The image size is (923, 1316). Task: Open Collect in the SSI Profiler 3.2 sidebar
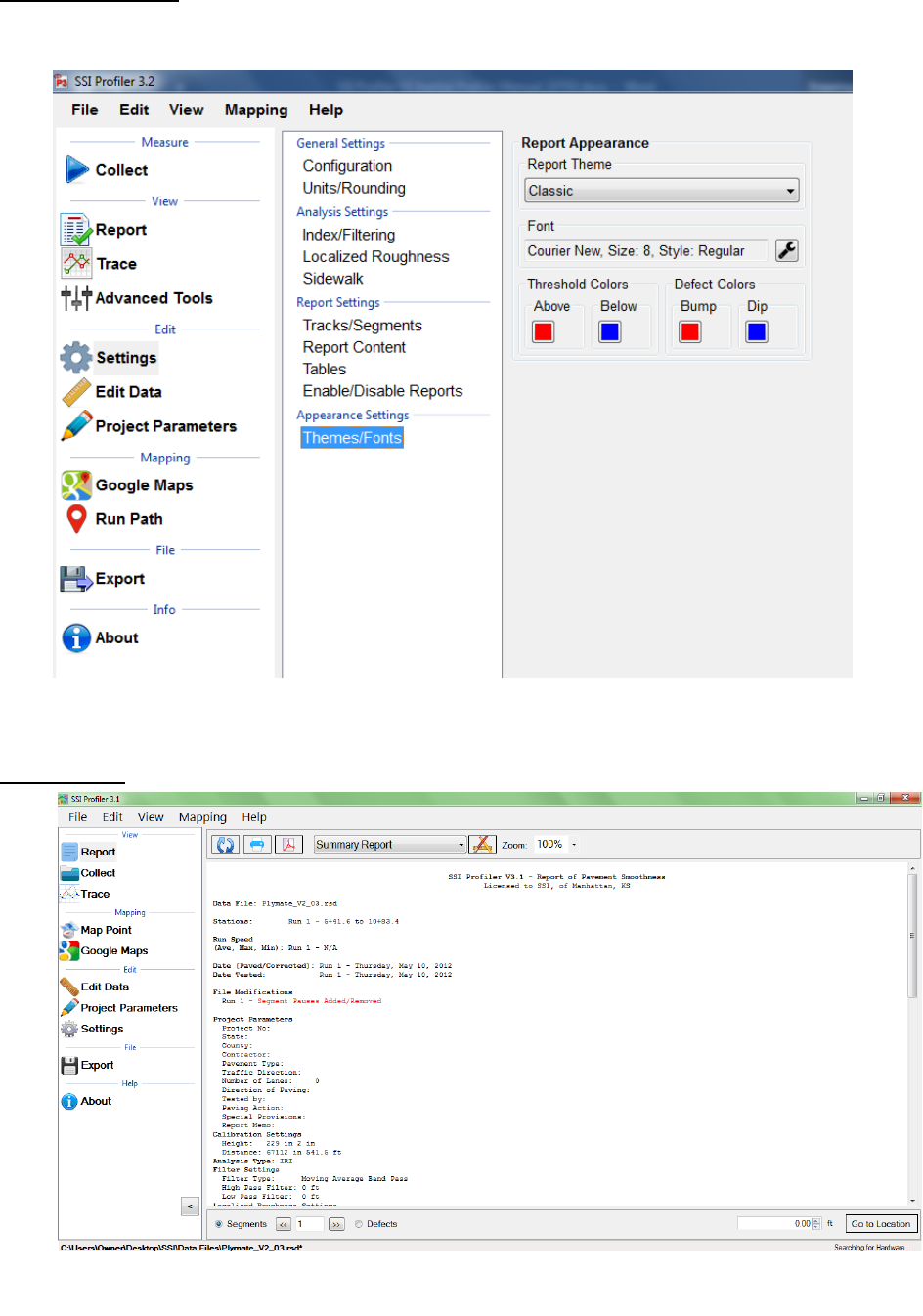107,170
